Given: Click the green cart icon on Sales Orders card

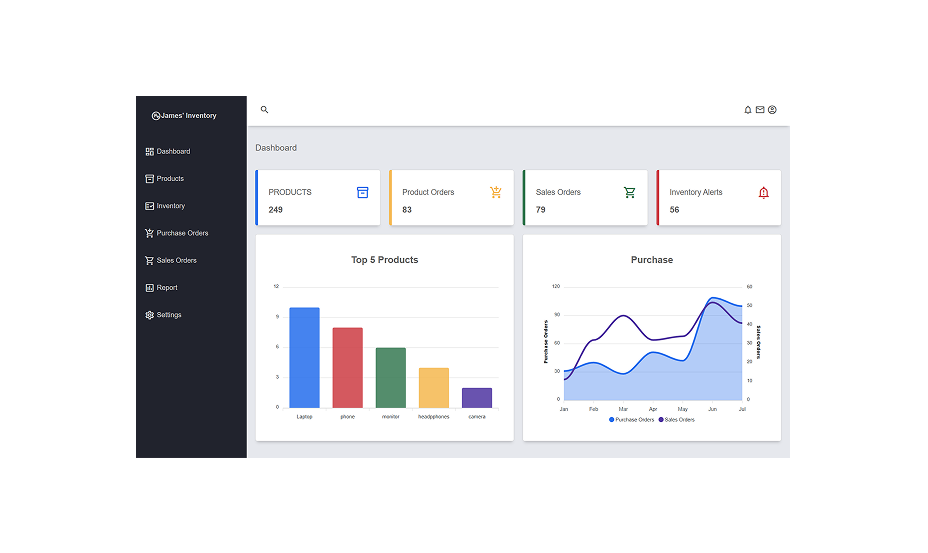Looking at the screenshot, I should (x=630, y=192).
